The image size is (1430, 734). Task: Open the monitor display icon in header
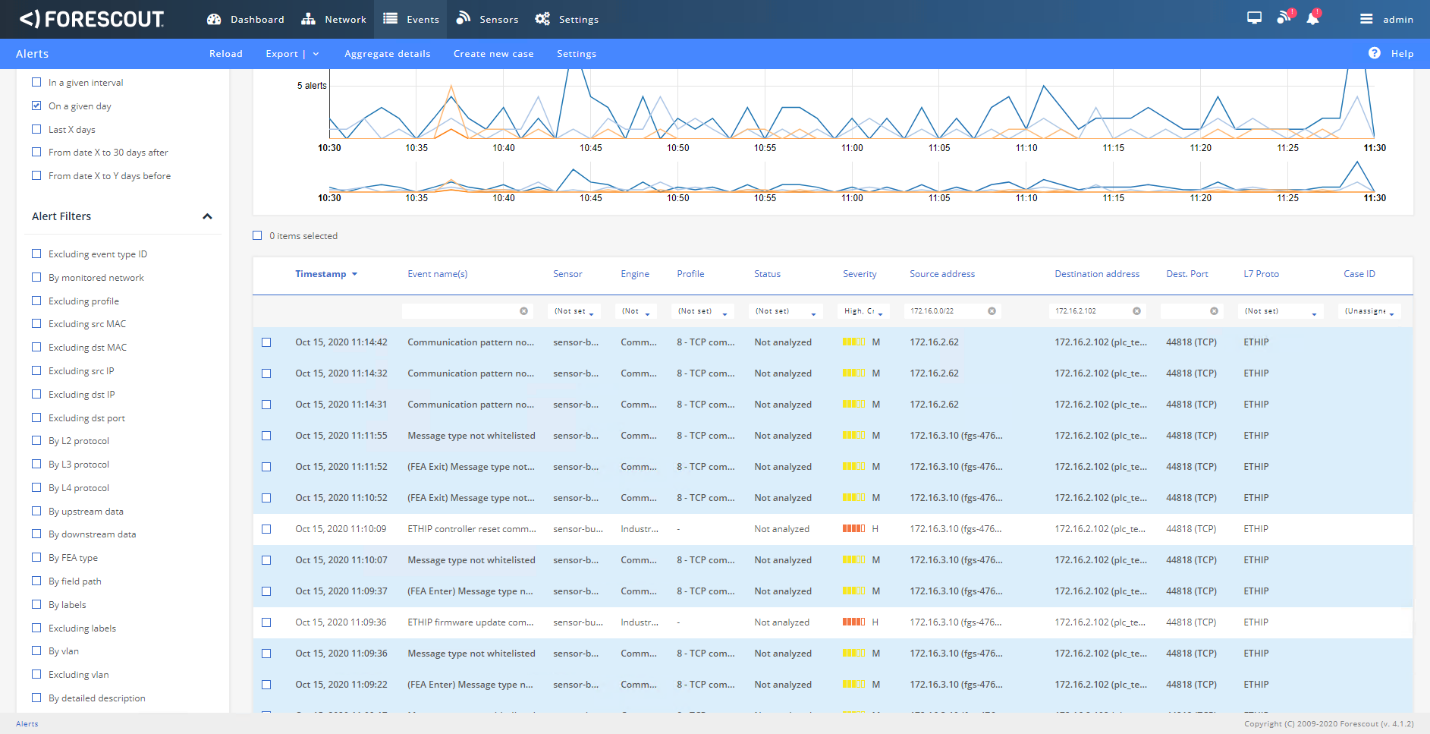(1255, 18)
